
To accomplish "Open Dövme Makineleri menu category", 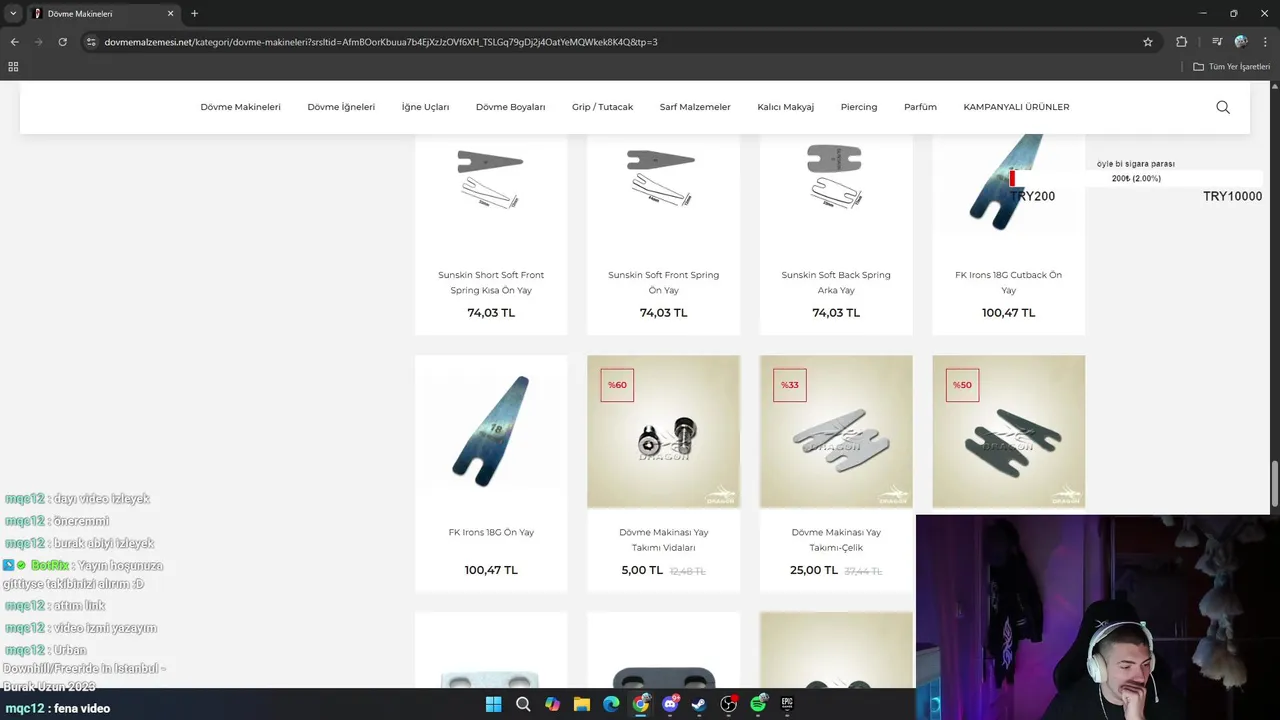I will point(240,107).
